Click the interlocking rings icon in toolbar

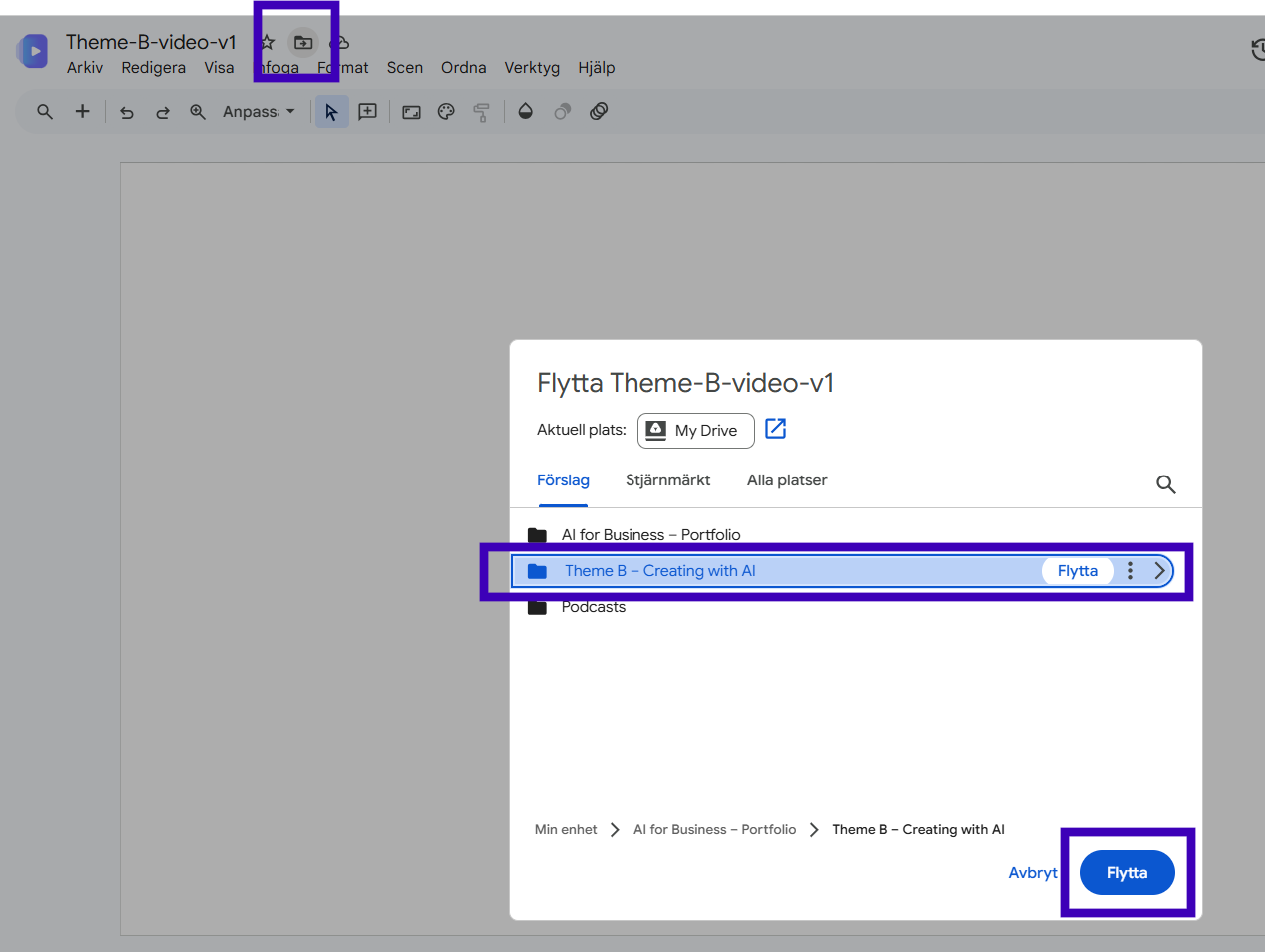(599, 112)
